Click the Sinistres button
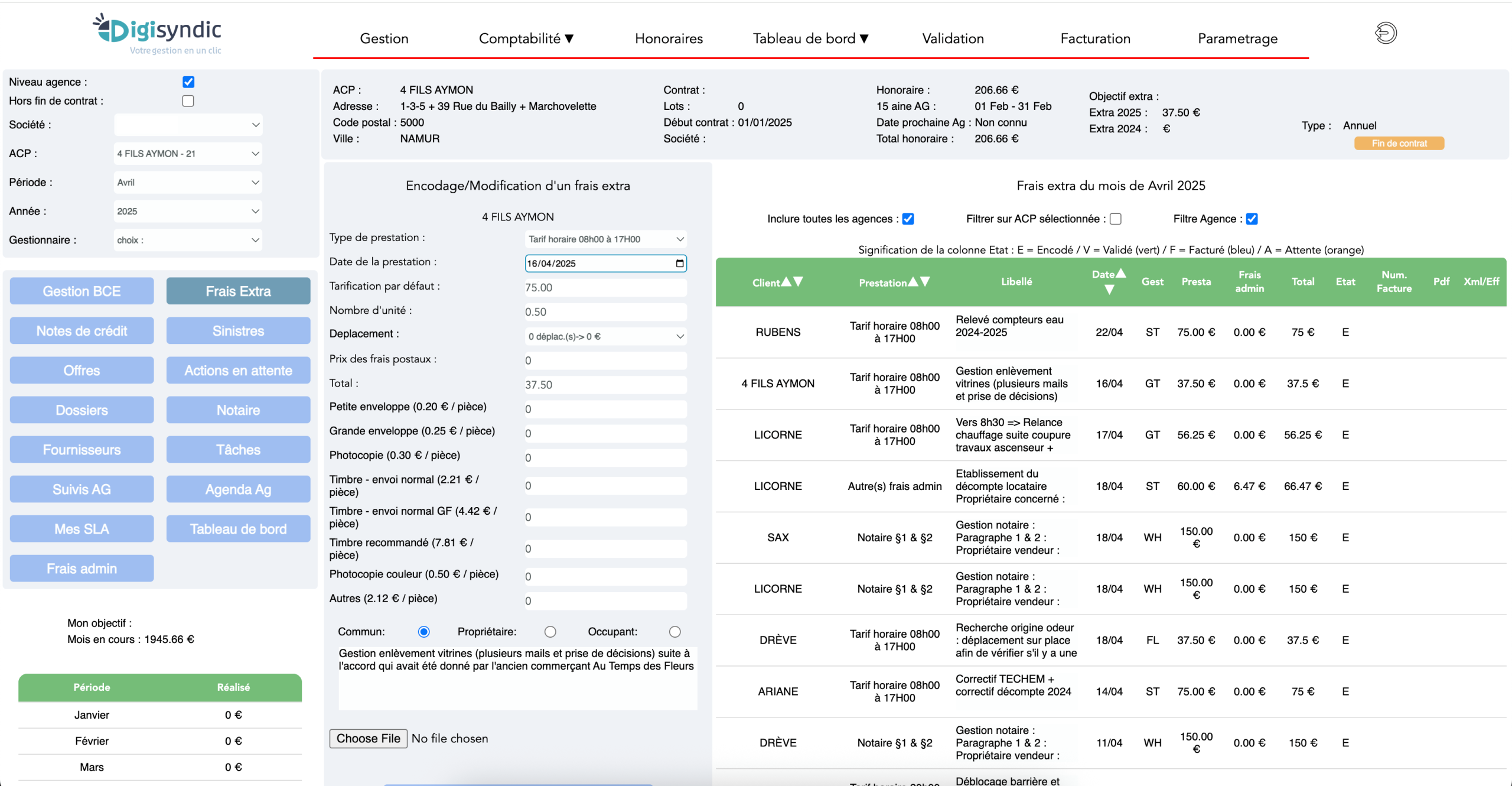The height and width of the screenshot is (786, 1512). pos(238,331)
